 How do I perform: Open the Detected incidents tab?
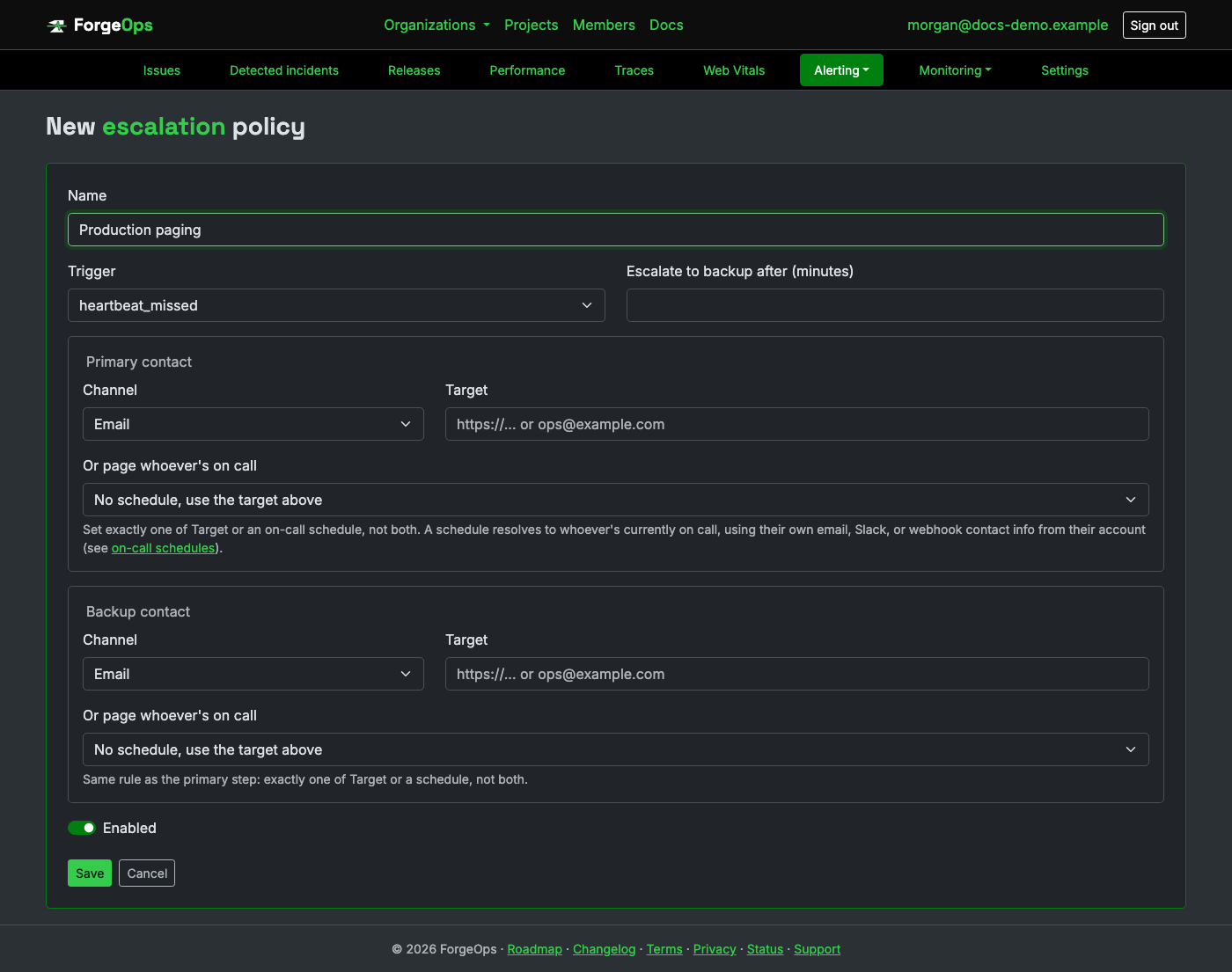tap(284, 70)
